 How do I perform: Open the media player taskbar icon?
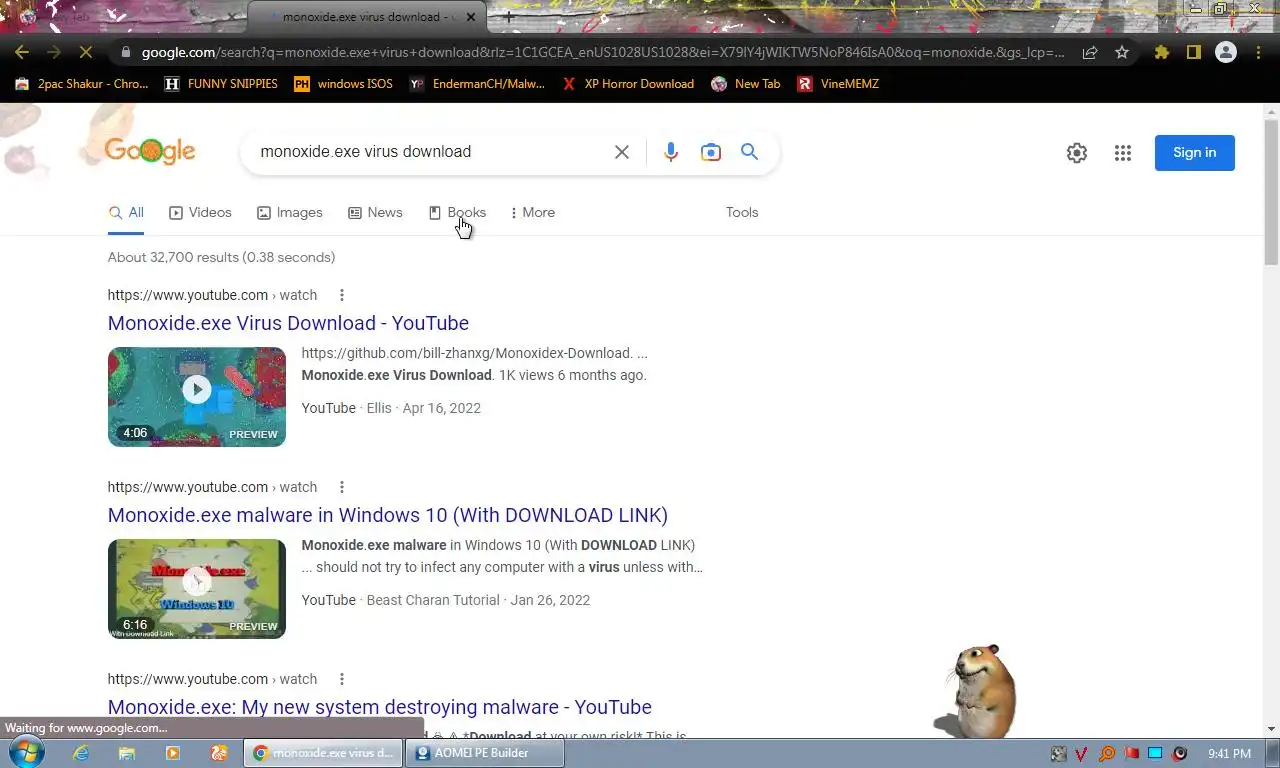173,753
